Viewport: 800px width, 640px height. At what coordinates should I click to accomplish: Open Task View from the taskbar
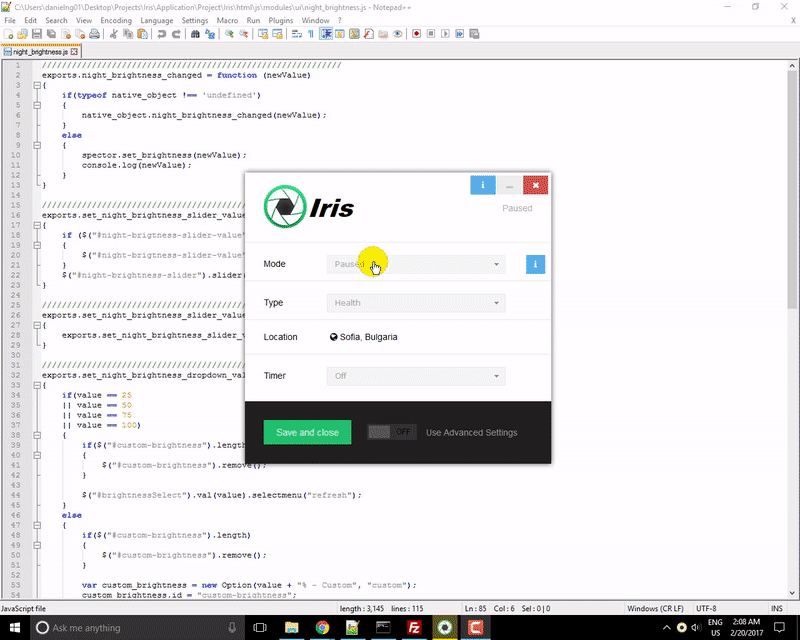(260, 628)
